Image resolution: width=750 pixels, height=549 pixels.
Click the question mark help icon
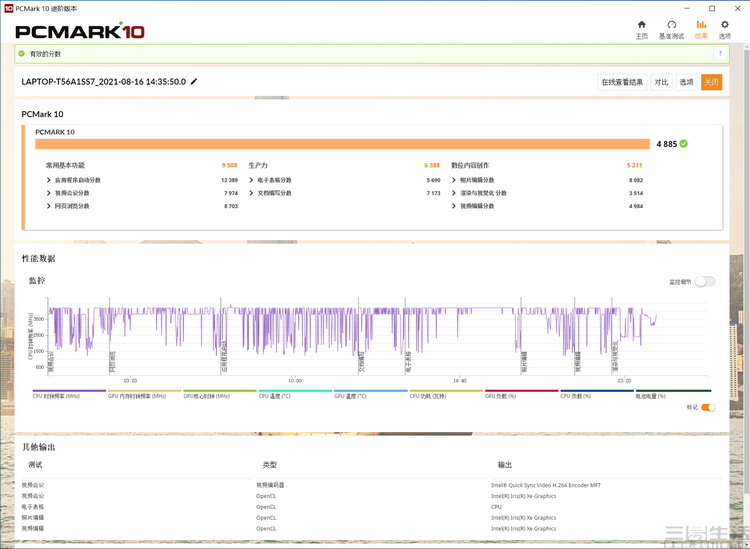pos(720,54)
